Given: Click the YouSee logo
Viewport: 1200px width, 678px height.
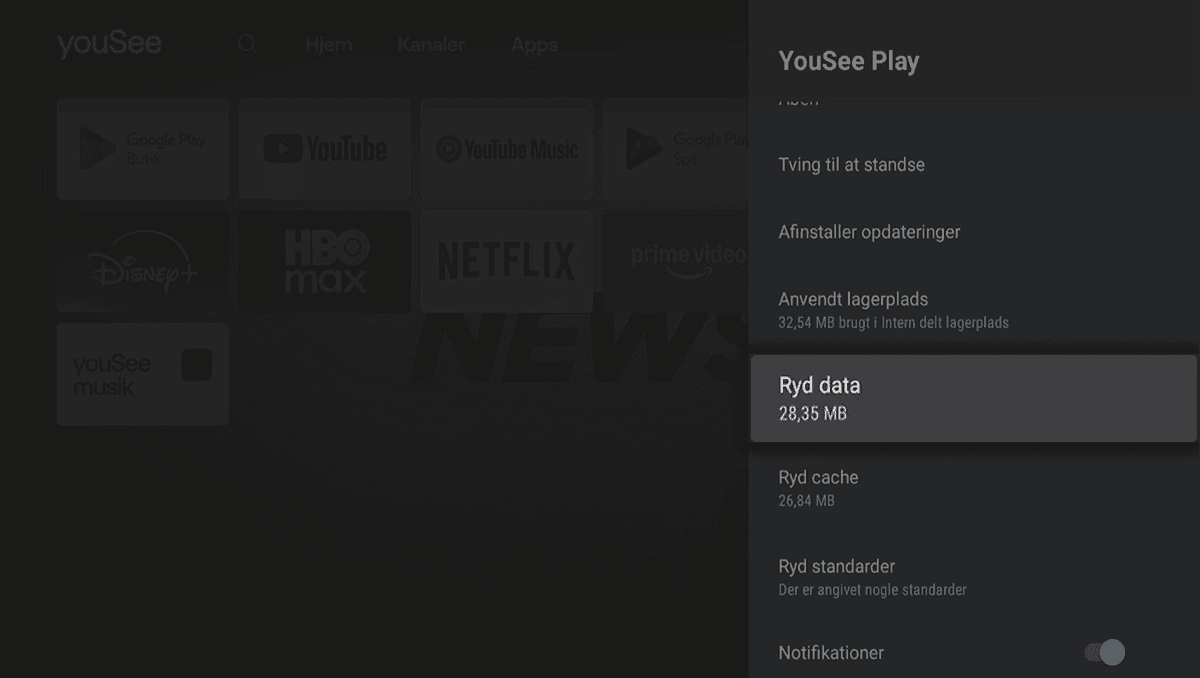Looking at the screenshot, I should pyautogui.click(x=109, y=45).
